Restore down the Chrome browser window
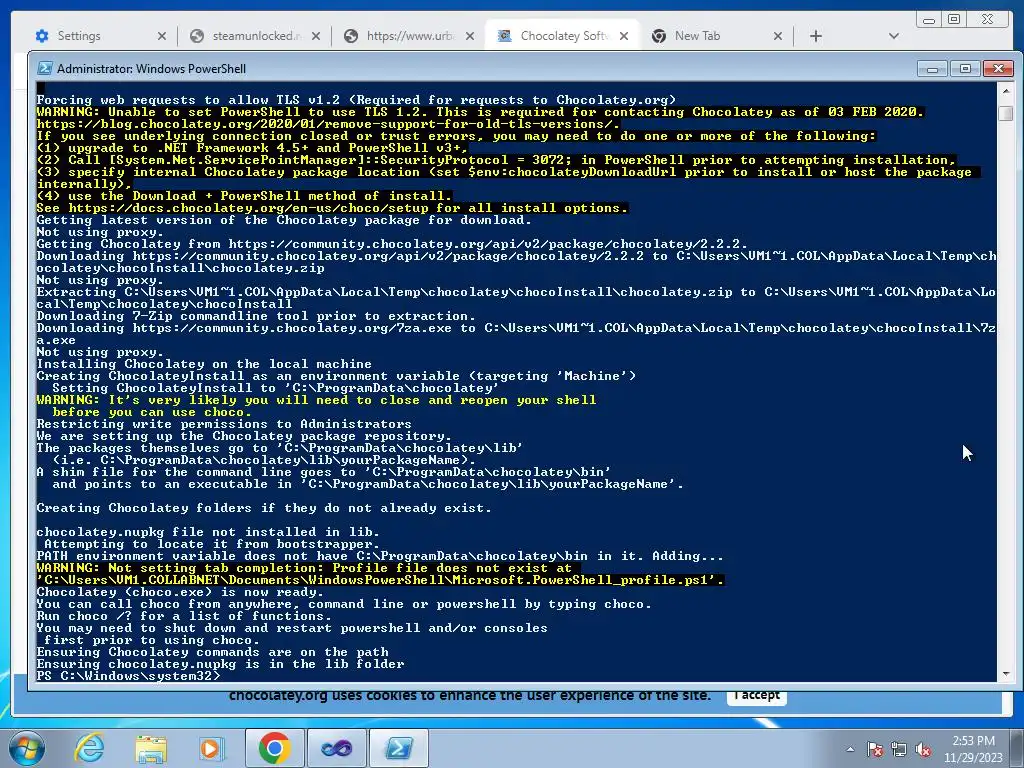Screen dimensions: 1024x768 coord(954,20)
